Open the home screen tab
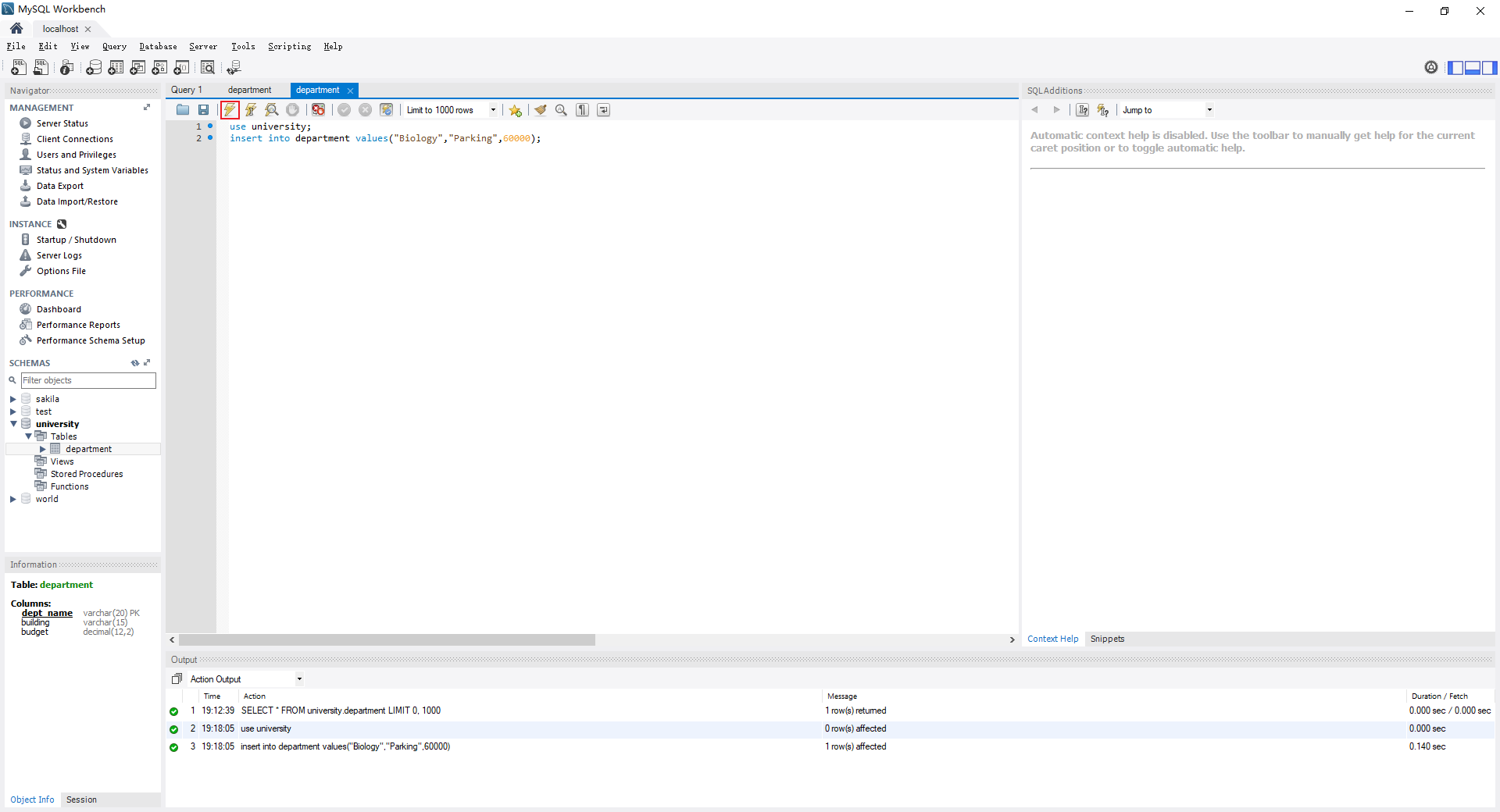This screenshot has height=812, width=1500. [16, 29]
